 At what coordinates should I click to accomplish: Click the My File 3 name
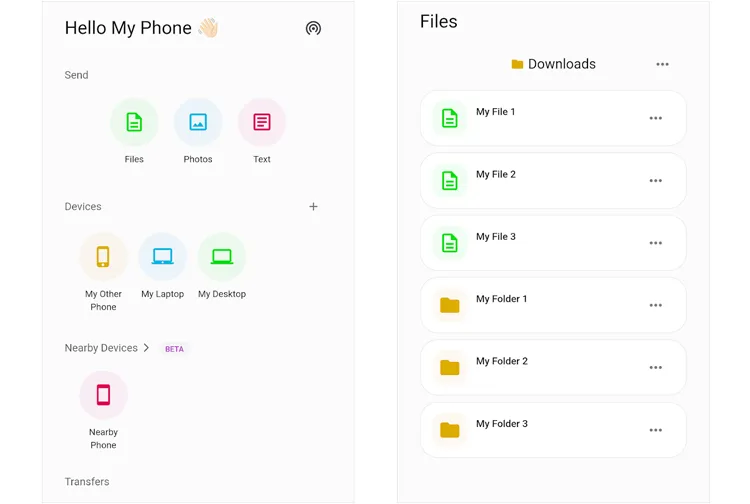point(496,237)
